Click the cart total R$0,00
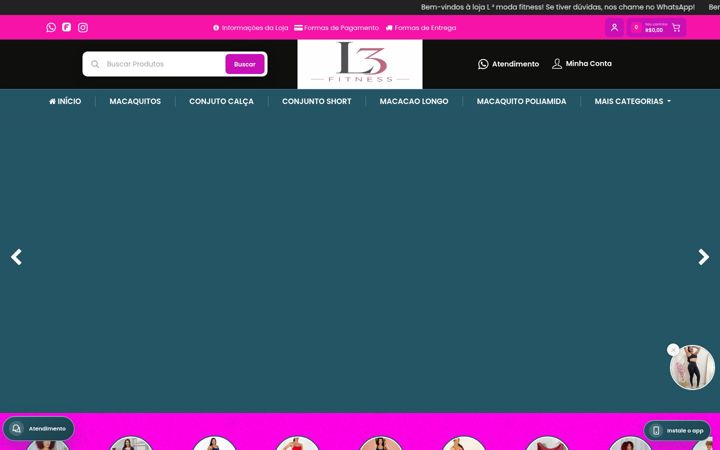 click(x=654, y=30)
